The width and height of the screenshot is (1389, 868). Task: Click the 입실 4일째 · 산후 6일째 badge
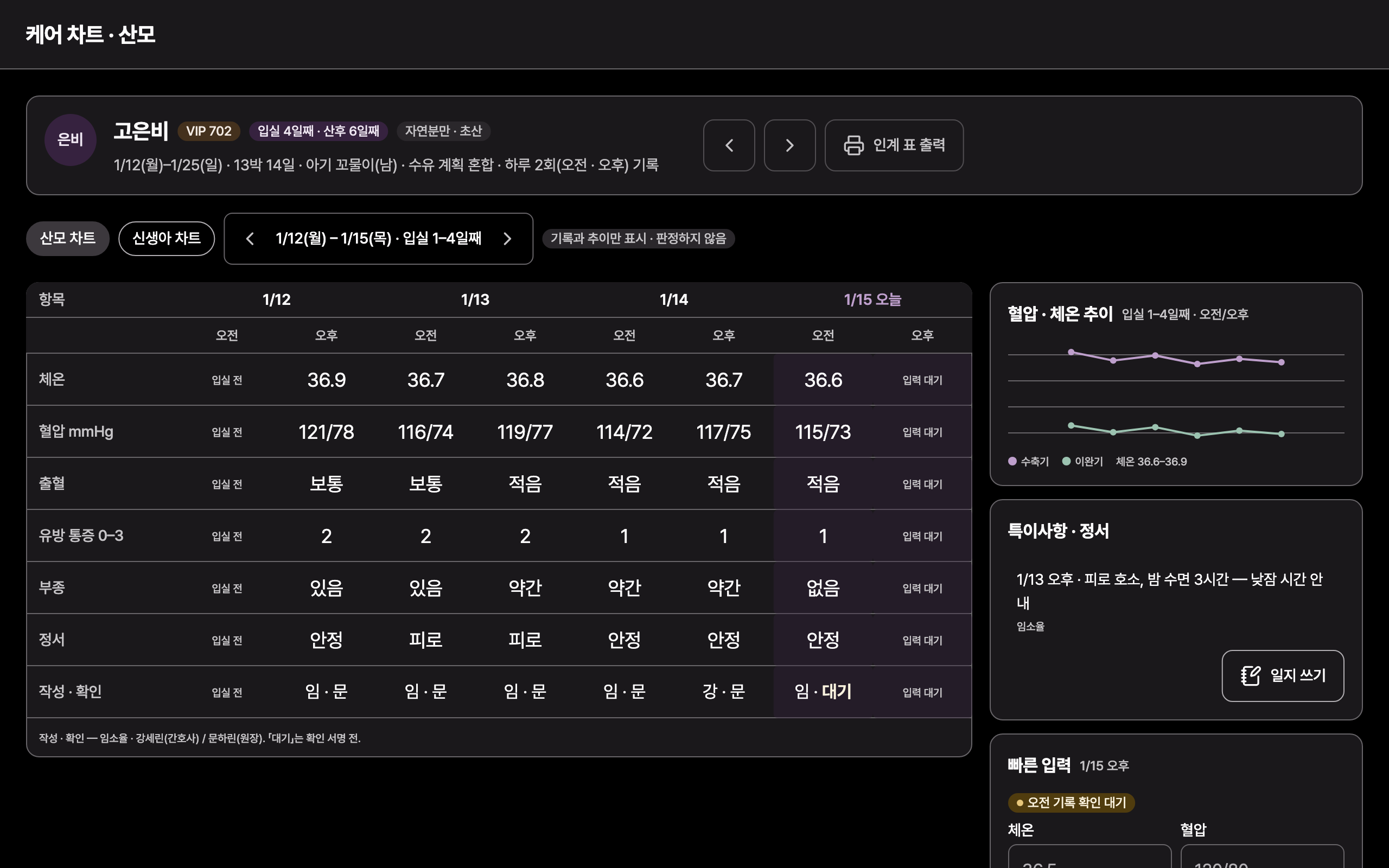coord(318,131)
